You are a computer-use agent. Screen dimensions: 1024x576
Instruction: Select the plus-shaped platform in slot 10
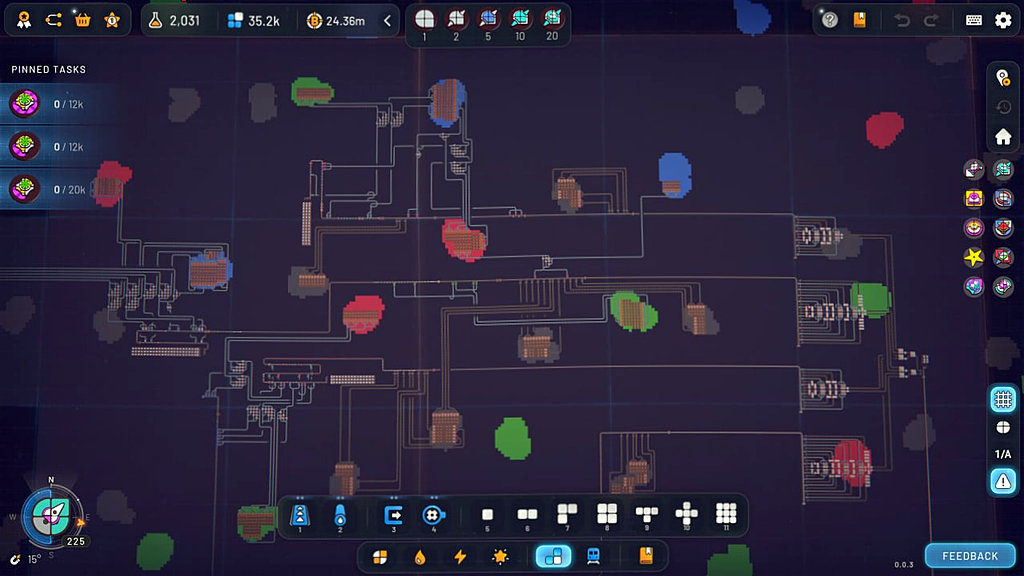click(x=686, y=515)
